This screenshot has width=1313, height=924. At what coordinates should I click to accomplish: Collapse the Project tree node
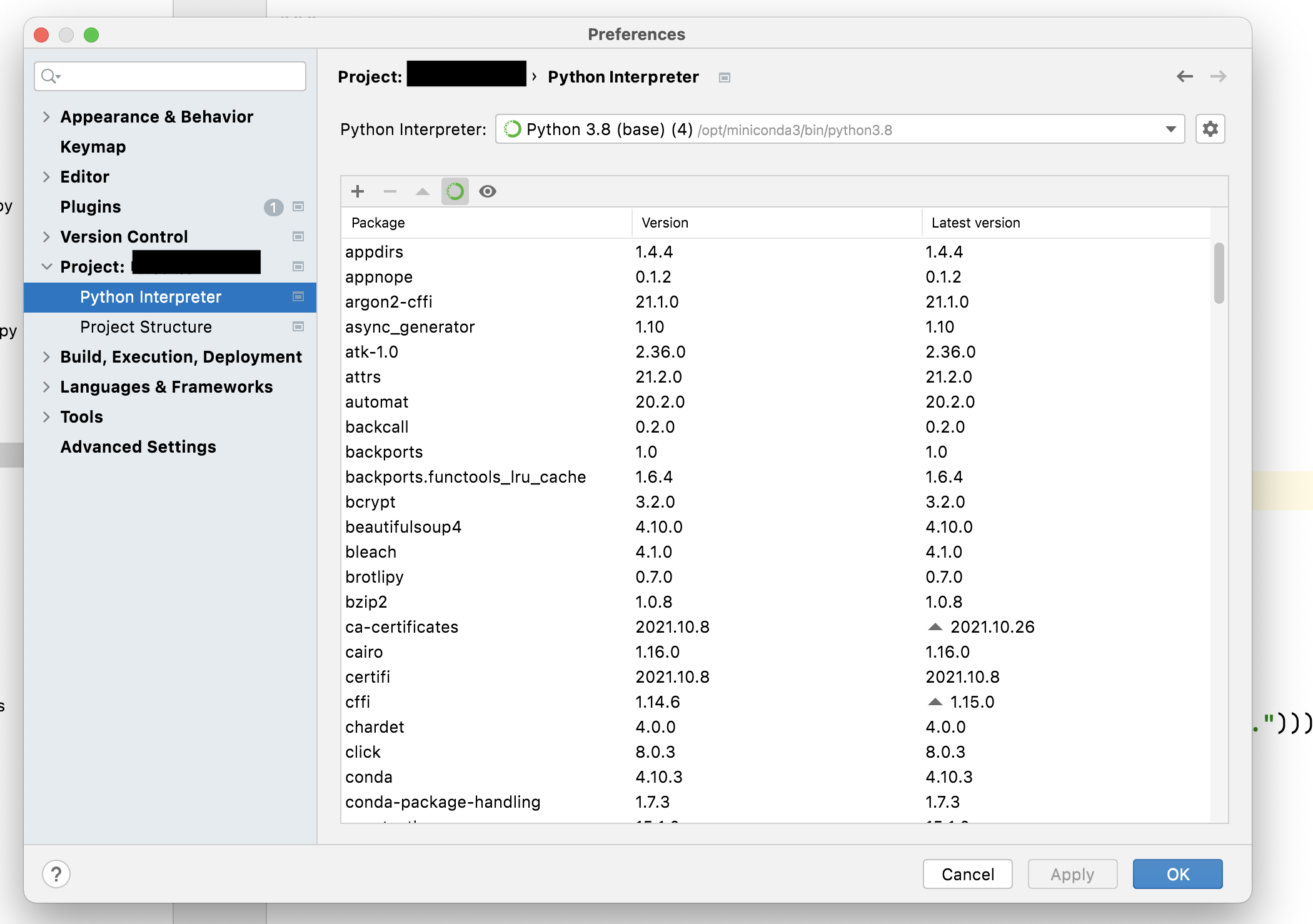[x=46, y=267]
